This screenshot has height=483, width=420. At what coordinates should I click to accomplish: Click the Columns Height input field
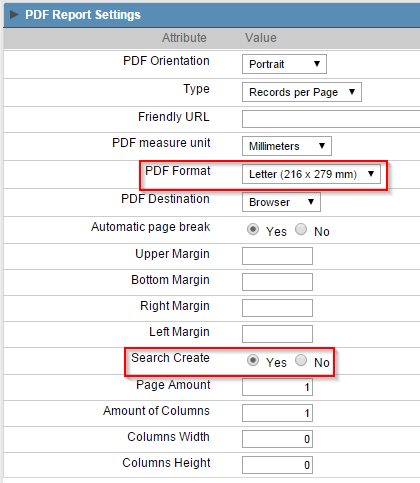[x=277, y=465]
